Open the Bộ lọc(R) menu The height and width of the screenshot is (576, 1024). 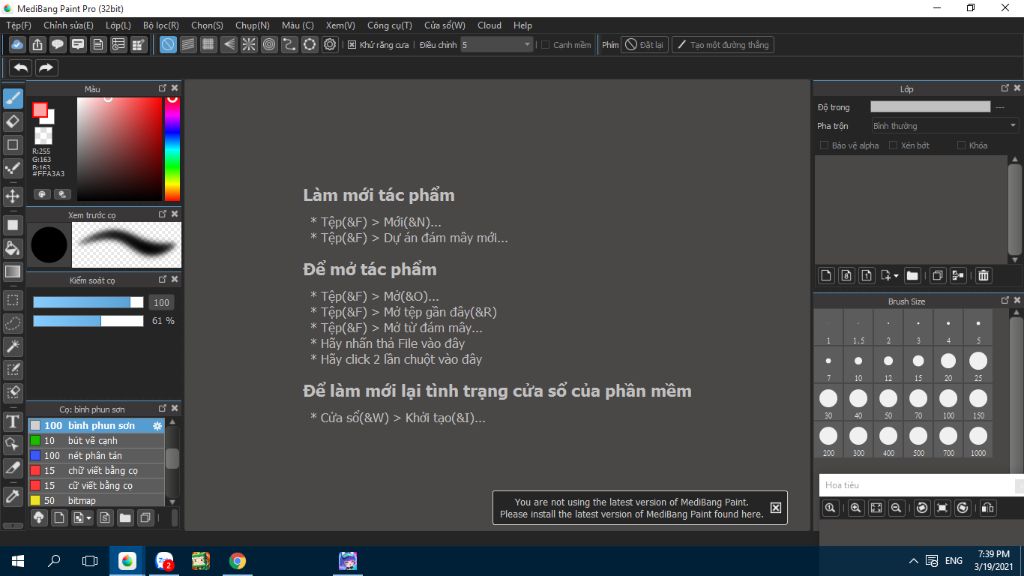click(x=161, y=25)
